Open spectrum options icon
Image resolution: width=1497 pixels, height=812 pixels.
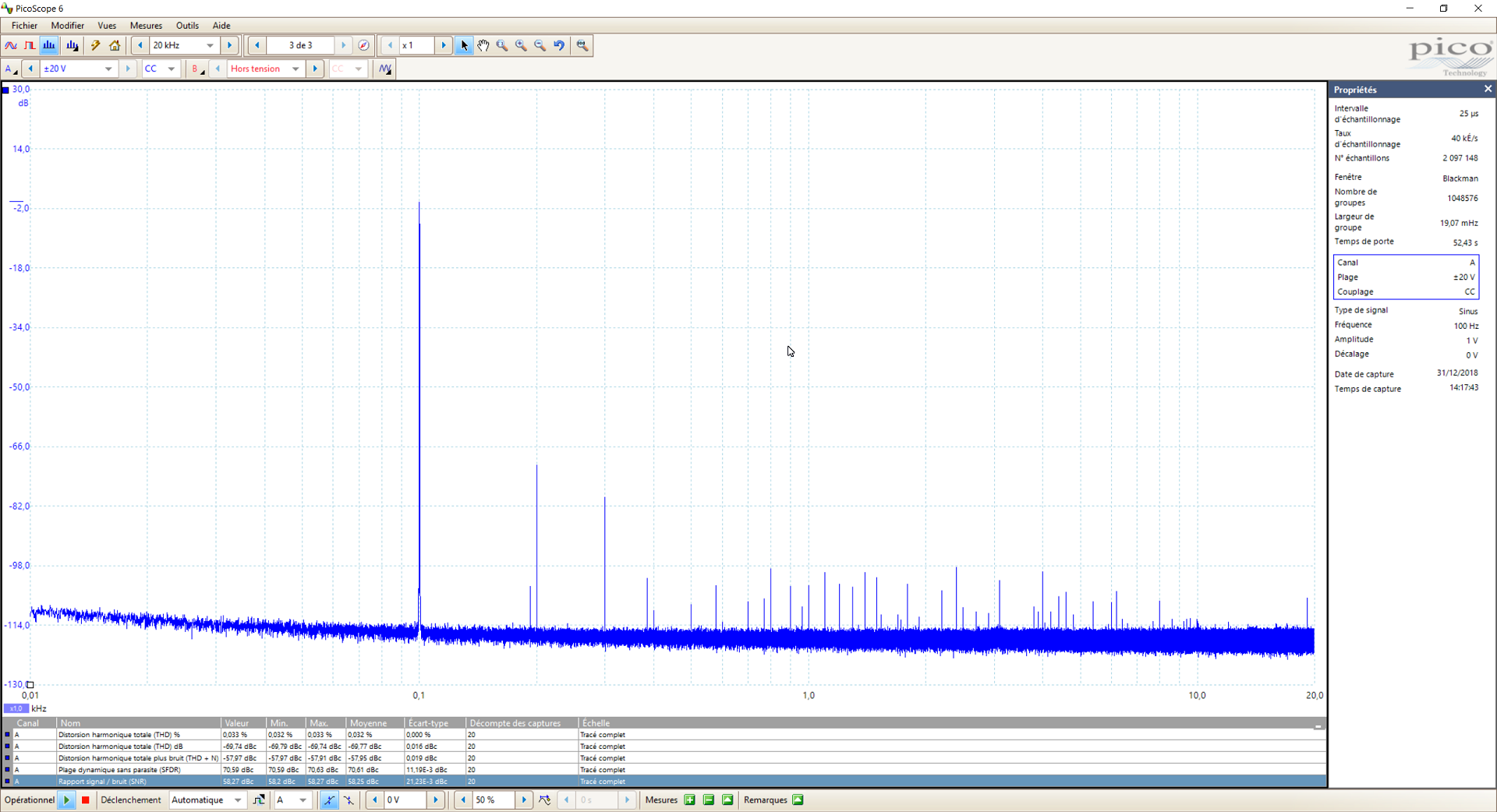(x=73, y=45)
